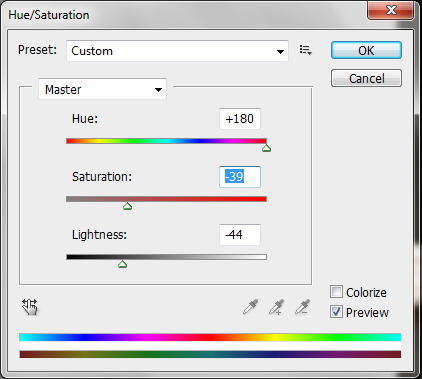422x379 pixels.
Task: Confirm changes with the OK button
Action: click(366, 50)
